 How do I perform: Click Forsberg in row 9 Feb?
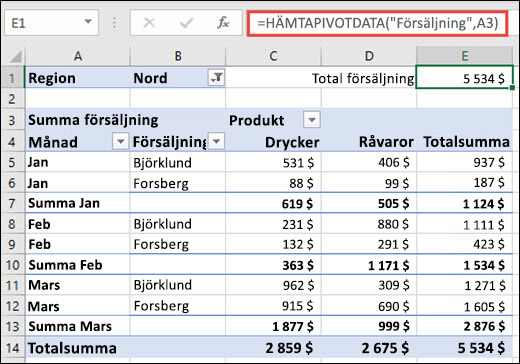point(178,244)
